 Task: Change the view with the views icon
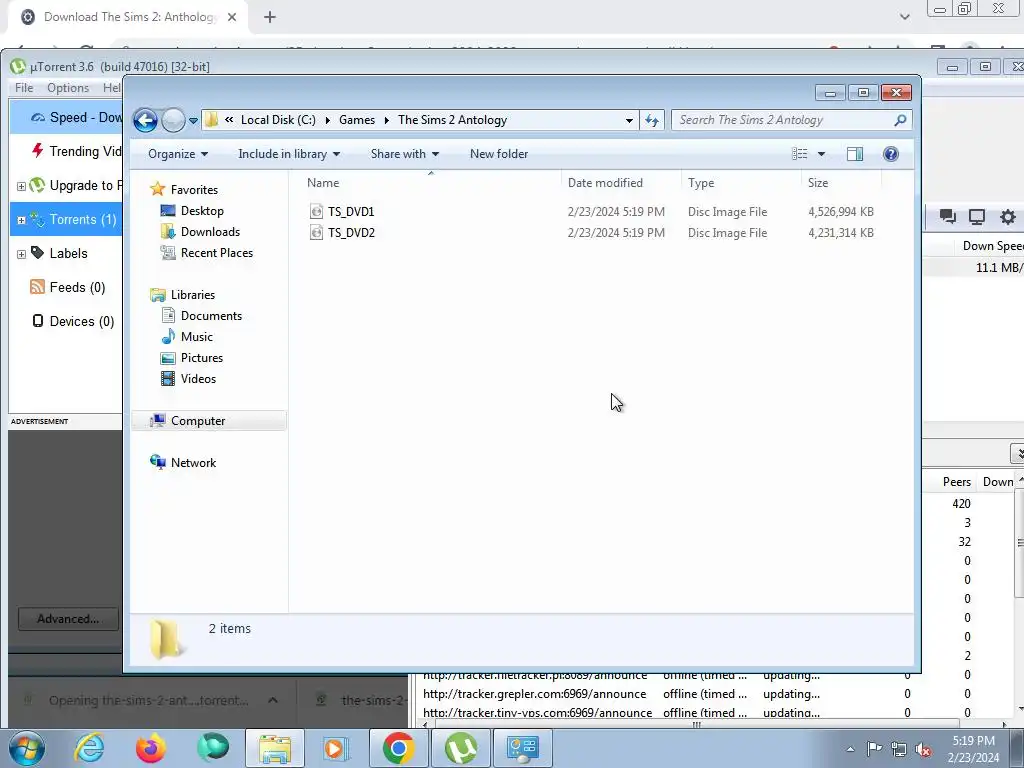799,154
